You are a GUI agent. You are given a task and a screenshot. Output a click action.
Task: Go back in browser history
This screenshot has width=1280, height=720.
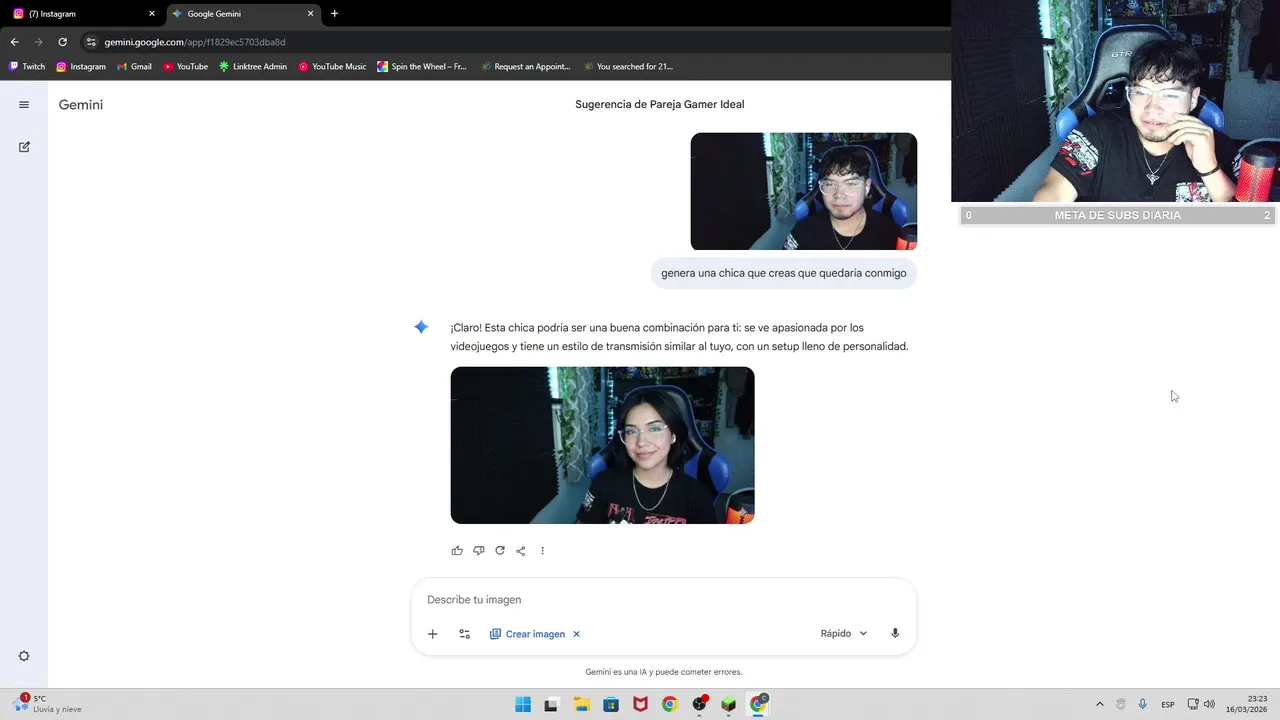(x=14, y=42)
